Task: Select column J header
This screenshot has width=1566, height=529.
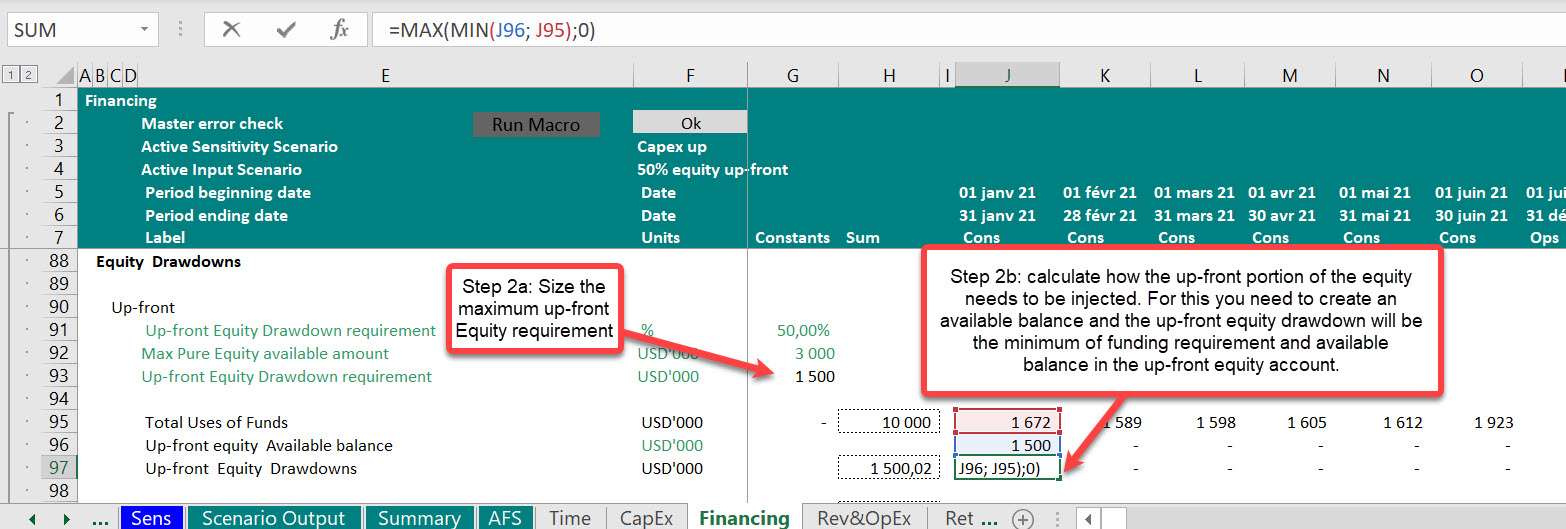Action: click(x=1007, y=75)
